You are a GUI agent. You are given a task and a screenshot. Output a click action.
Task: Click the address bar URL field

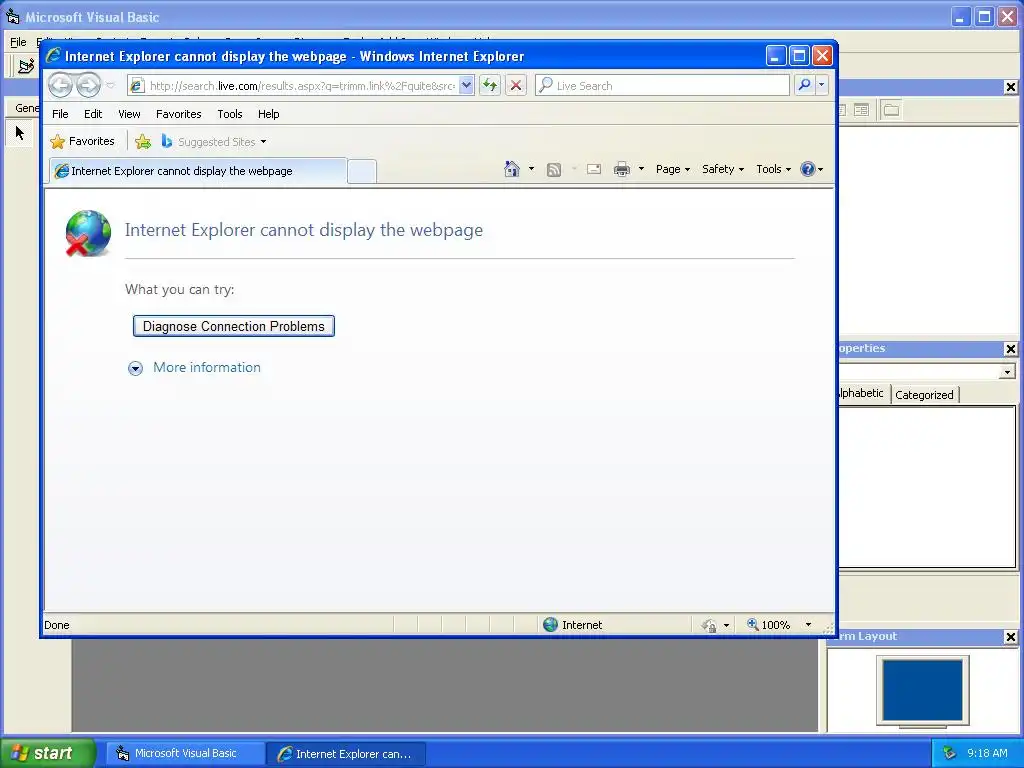tap(302, 86)
